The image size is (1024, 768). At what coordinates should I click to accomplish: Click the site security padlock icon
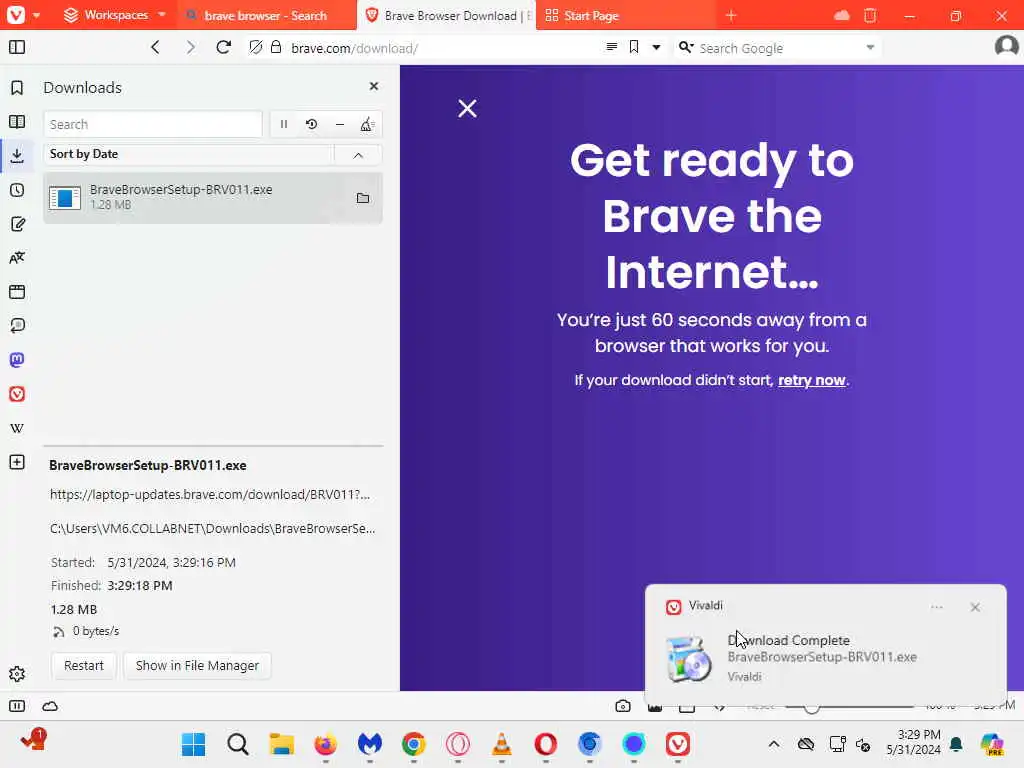pos(276,47)
